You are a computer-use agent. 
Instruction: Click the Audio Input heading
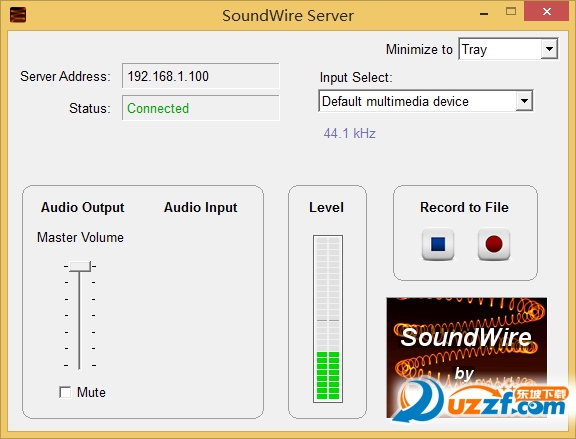201,207
